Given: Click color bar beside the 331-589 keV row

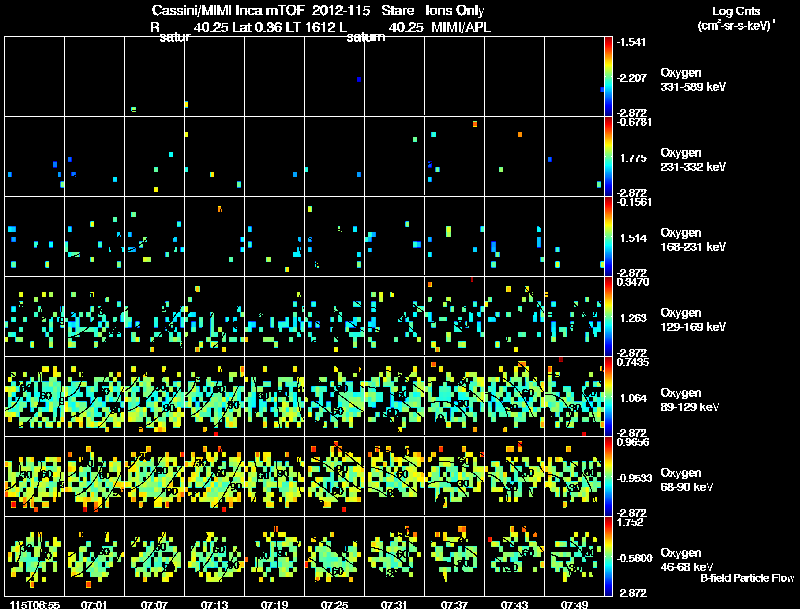Looking at the screenshot, I should click(608, 77).
